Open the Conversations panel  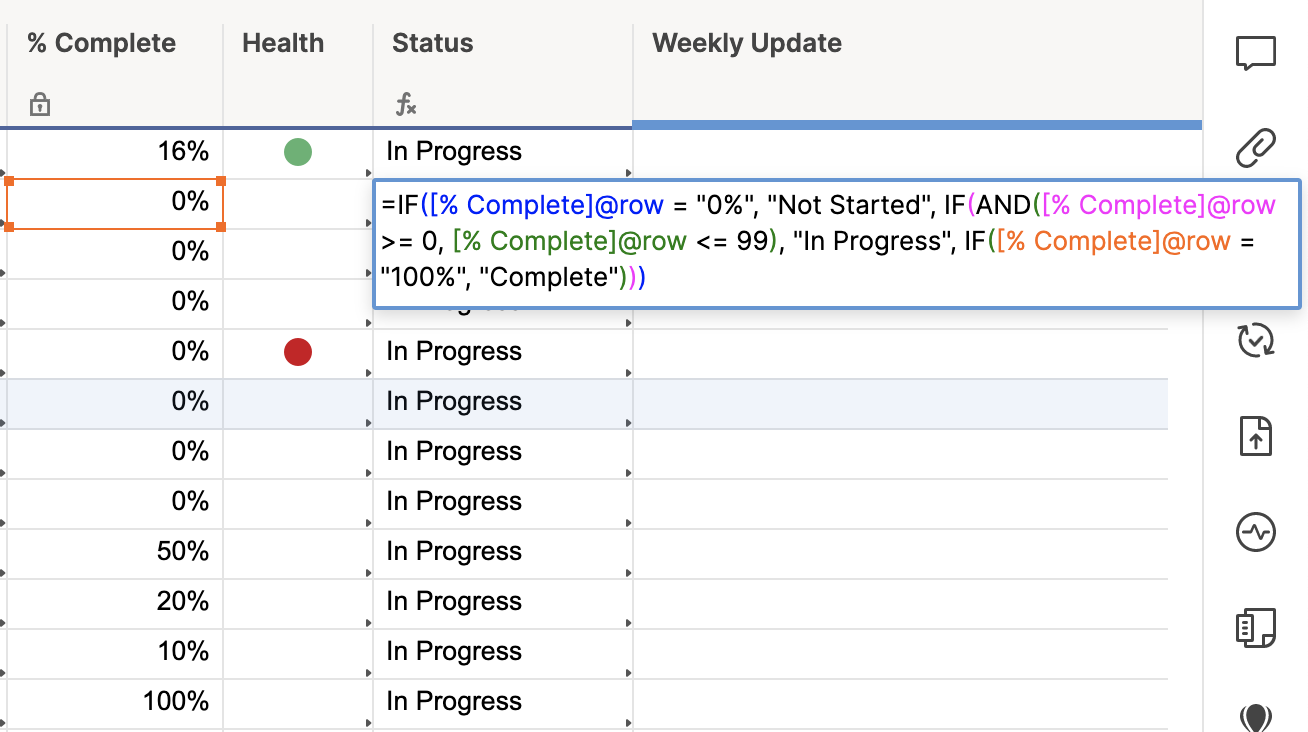point(1256,54)
